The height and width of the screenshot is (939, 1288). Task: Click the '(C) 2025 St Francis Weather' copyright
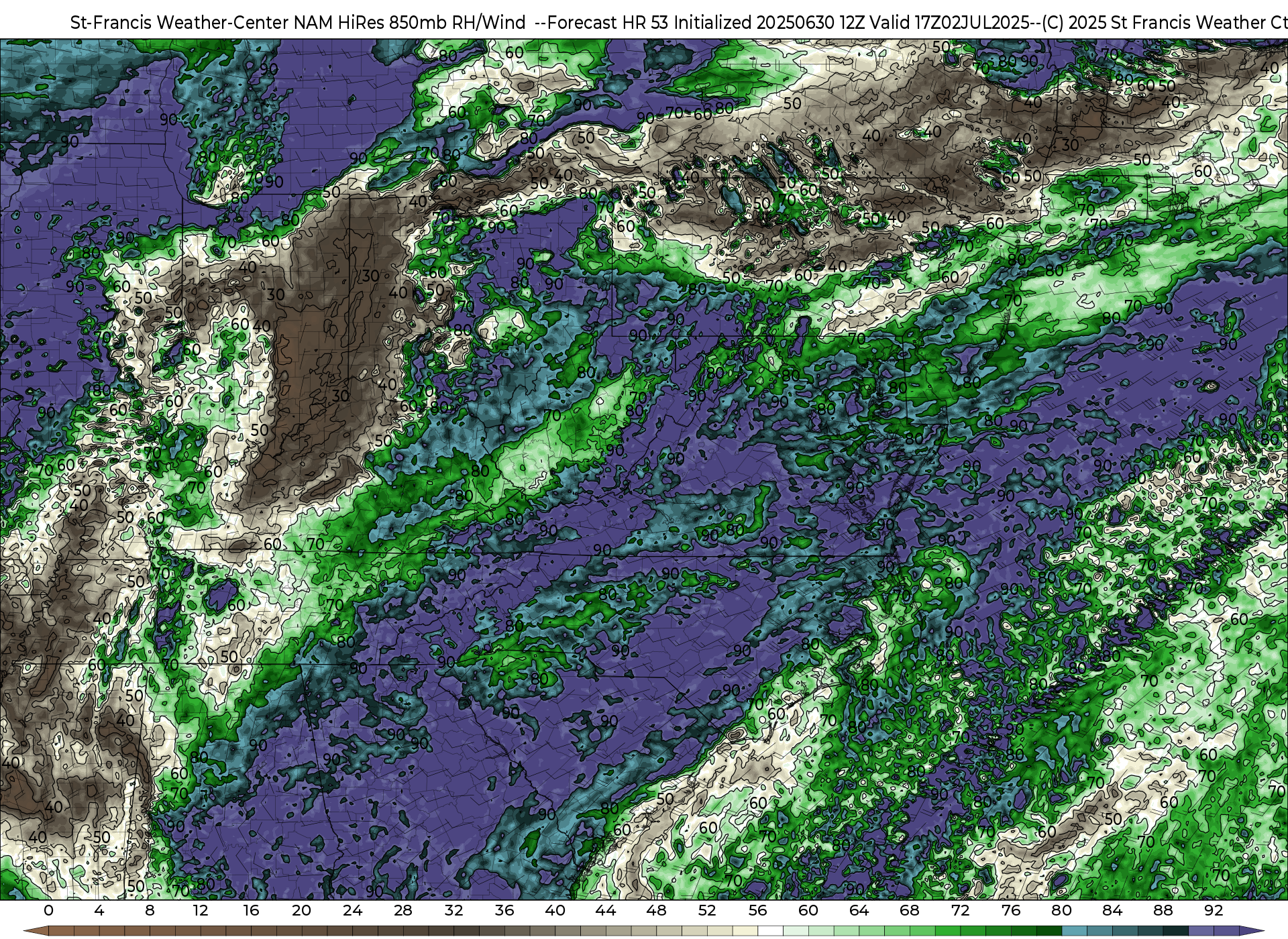[1154, 22]
